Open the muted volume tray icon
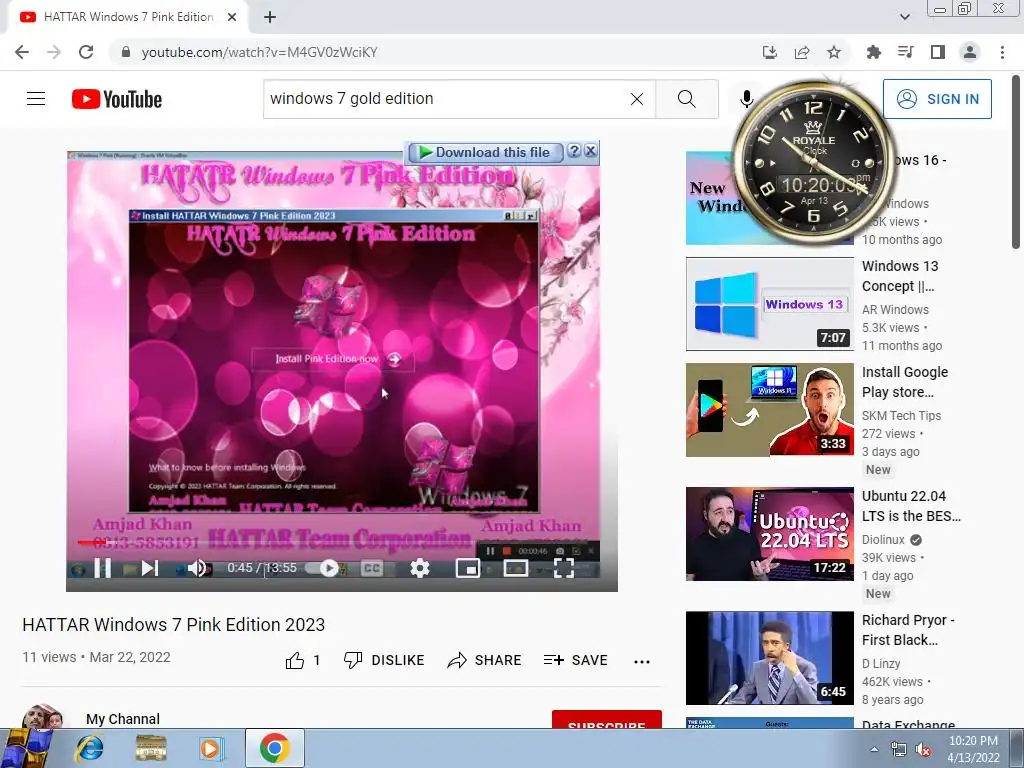This screenshot has width=1024, height=768. [x=923, y=750]
